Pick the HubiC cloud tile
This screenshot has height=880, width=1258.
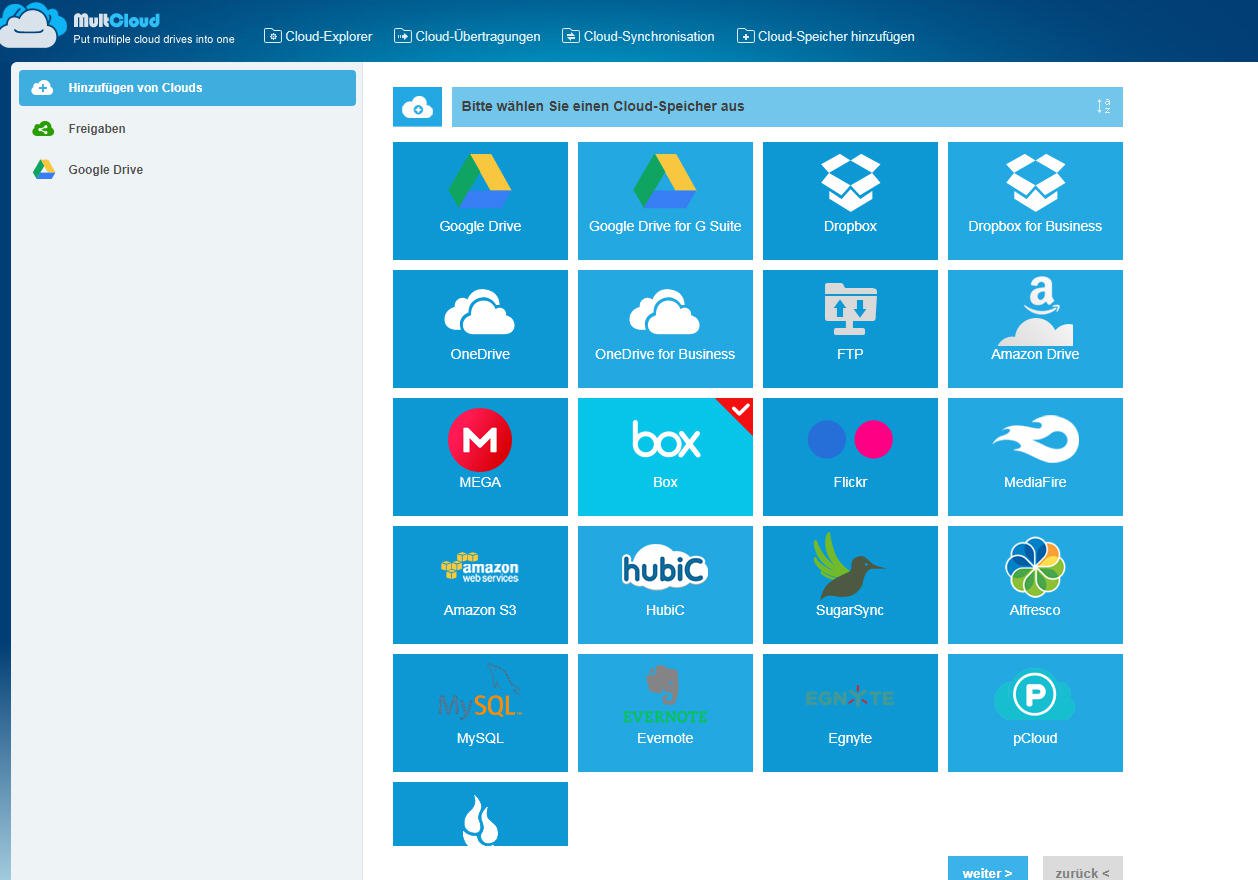pyautogui.click(x=665, y=584)
